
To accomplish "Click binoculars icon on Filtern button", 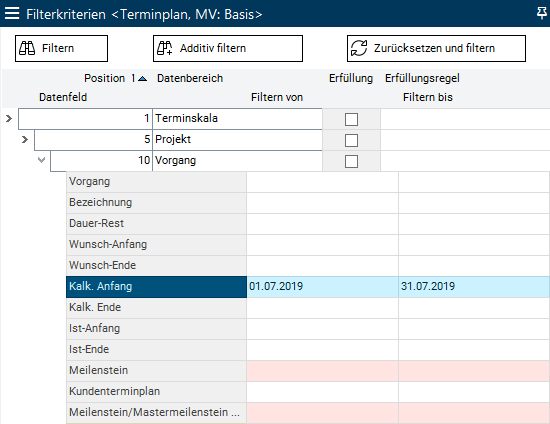I will [x=27, y=48].
